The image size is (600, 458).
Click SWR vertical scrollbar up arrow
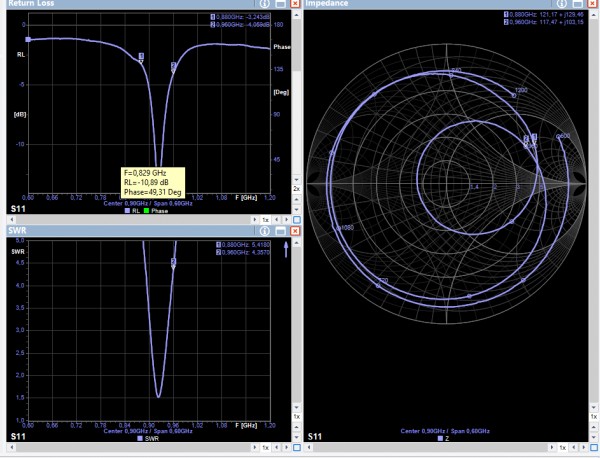tap(297, 242)
